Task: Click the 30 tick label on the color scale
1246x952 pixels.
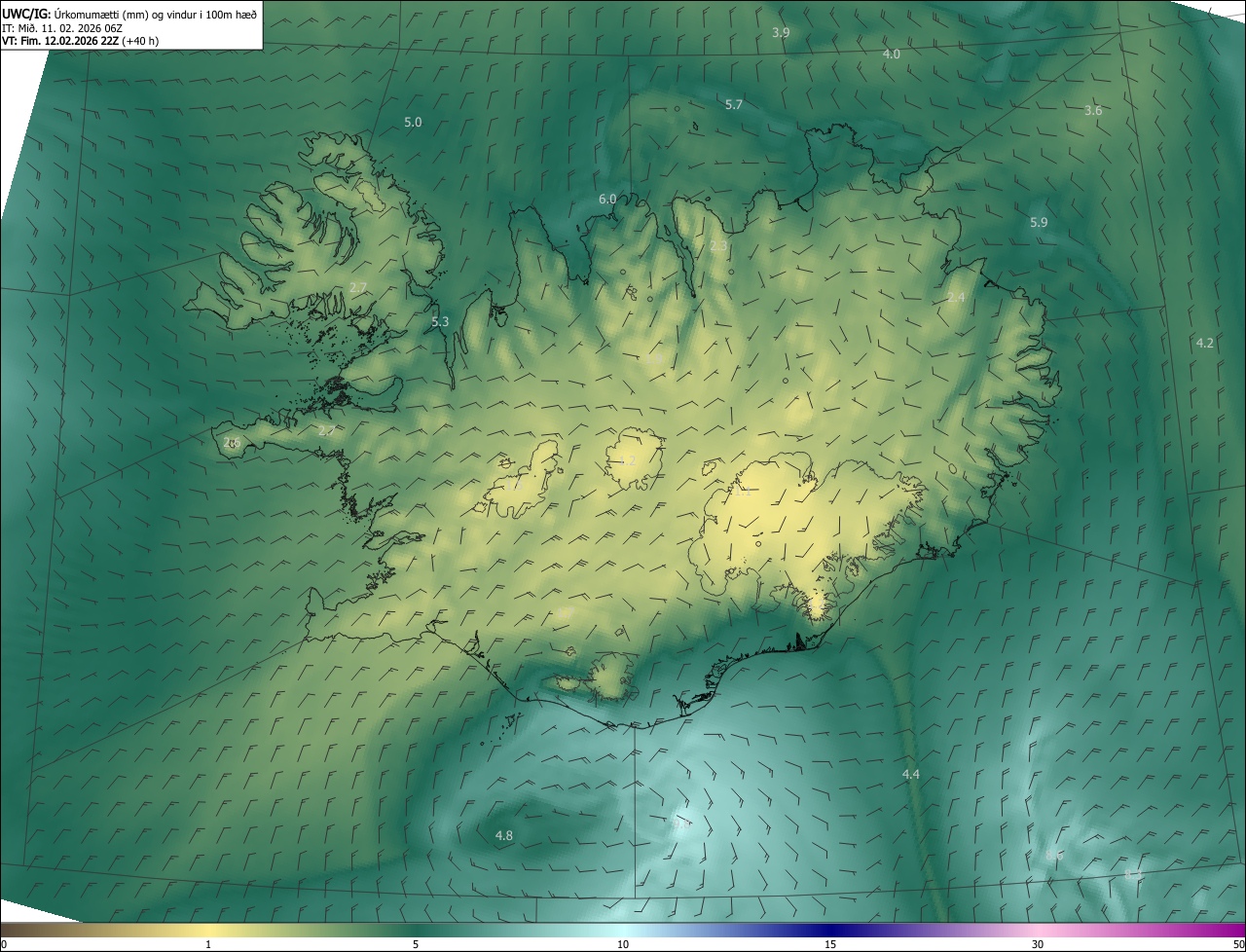Action: point(1038,945)
